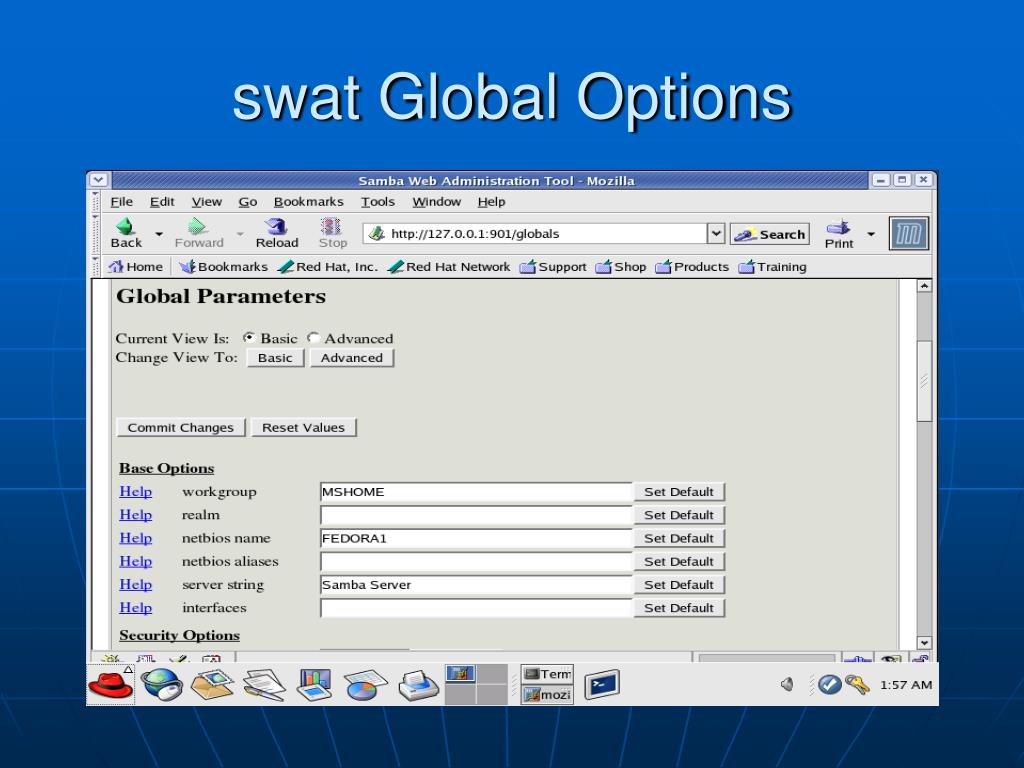Open the Shop bookmark folder
Viewport: 1024px width, 768px height.
(x=621, y=266)
